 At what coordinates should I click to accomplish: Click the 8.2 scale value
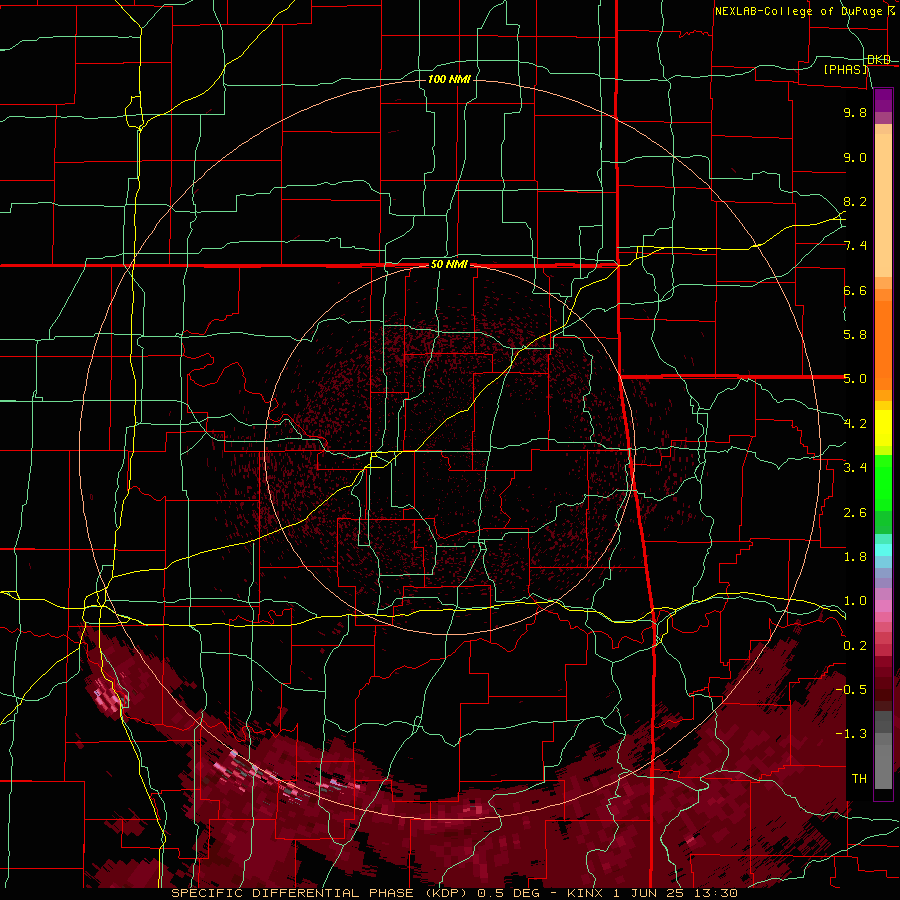[x=855, y=201]
